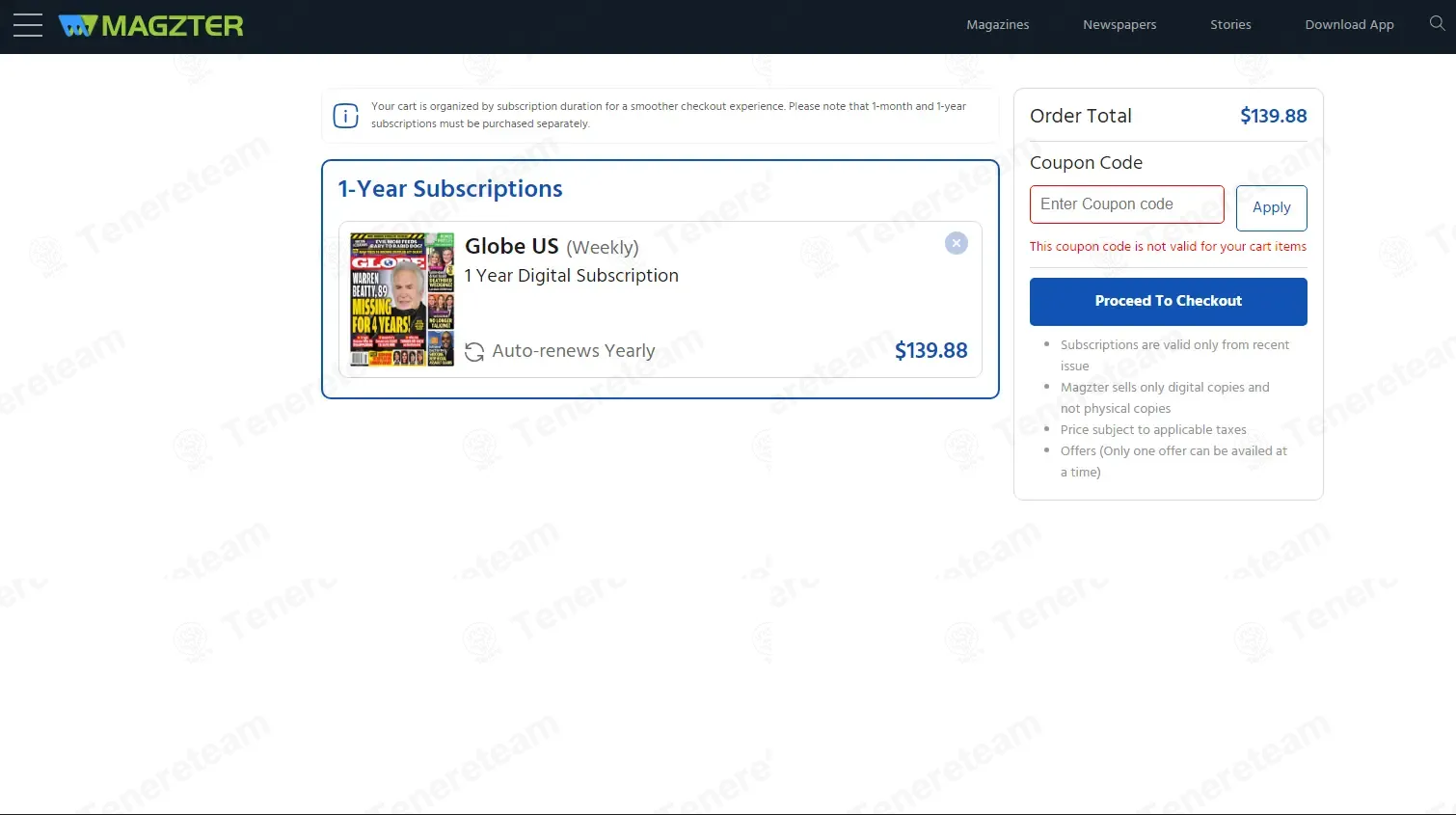Open the search icon in header
The image size is (1456, 815).
[1437, 23]
